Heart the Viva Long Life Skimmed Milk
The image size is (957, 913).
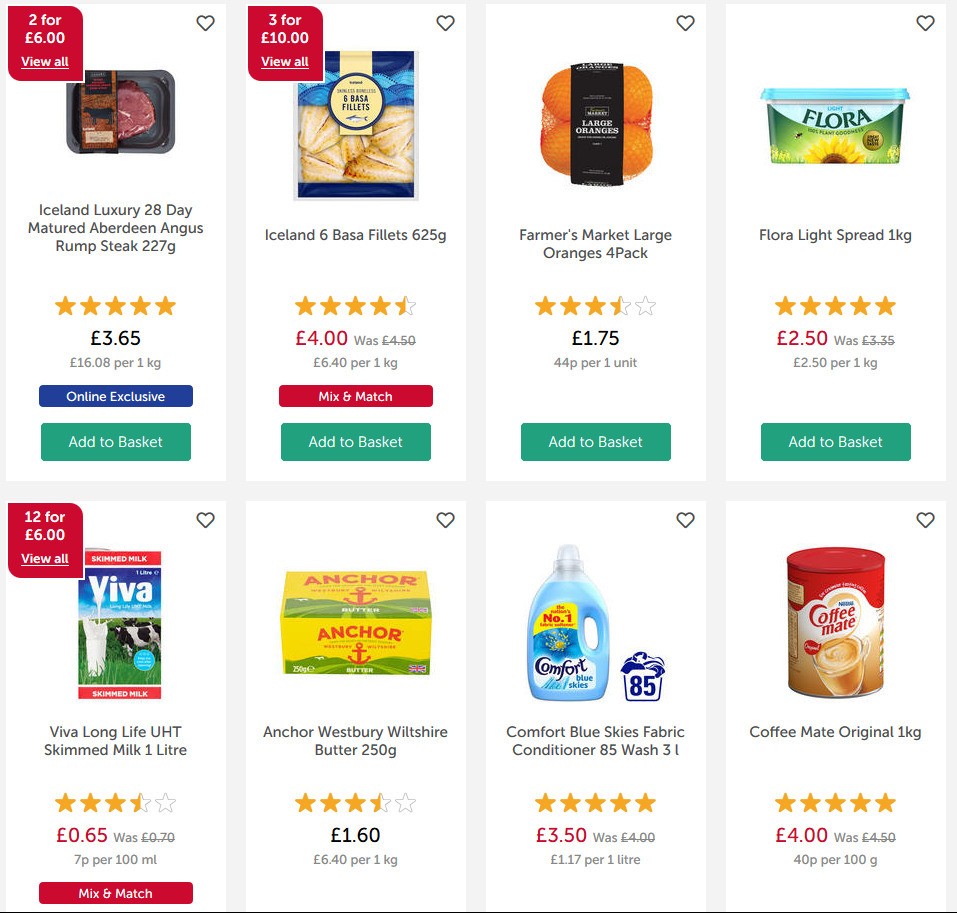pyautogui.click(x=205, y=520)
